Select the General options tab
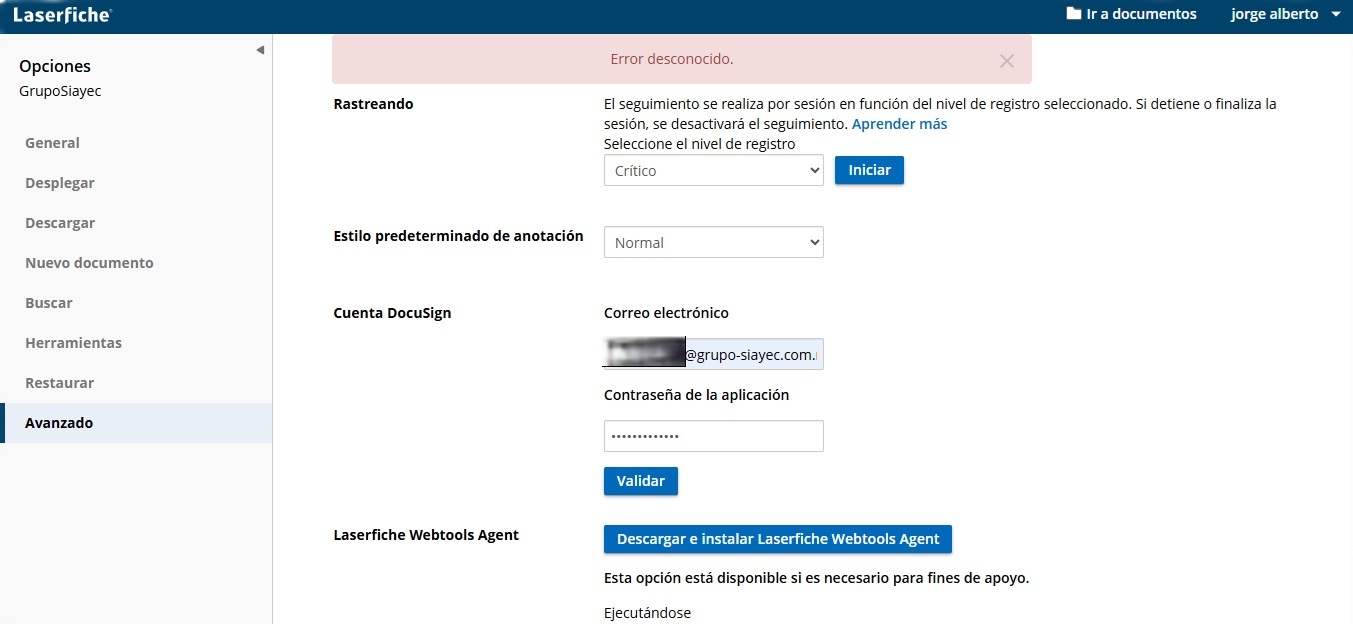 click(52, 143)
